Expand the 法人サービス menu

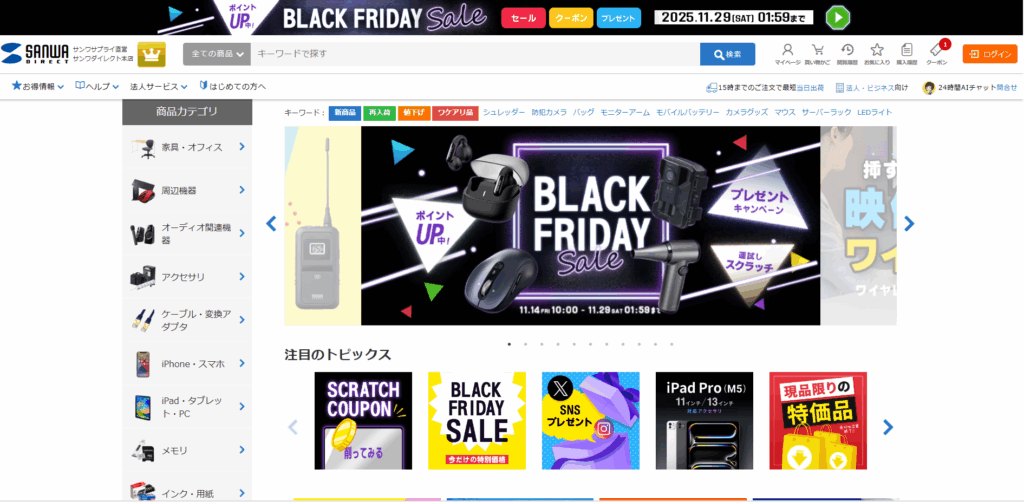pyautogui.click(x=159, y=86)
